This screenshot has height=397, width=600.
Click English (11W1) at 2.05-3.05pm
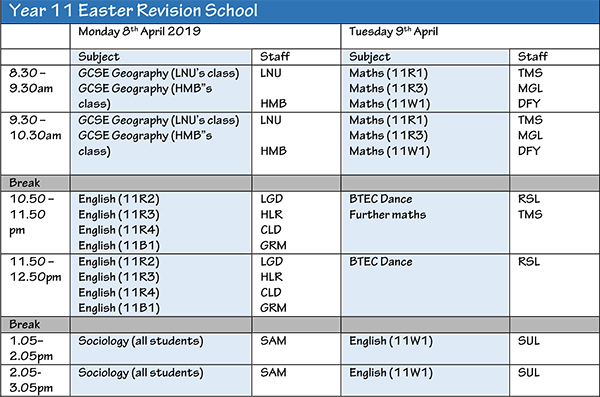(x=391, y=373)
